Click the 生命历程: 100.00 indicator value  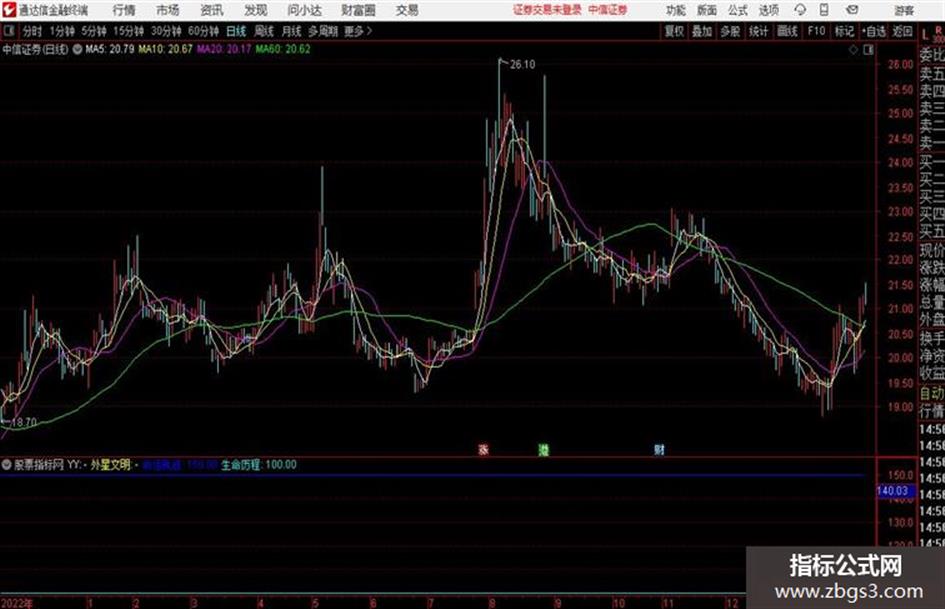(259, 465)
